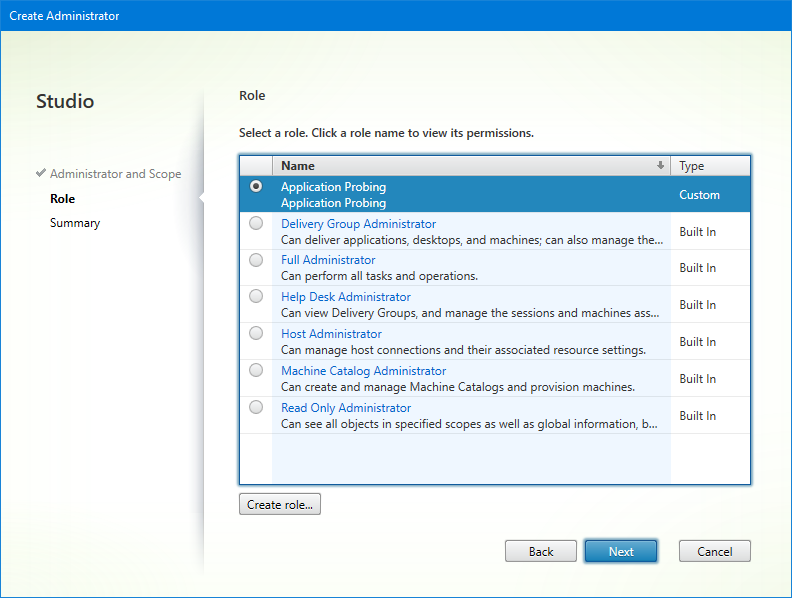792x598 pixels.
Task: Select the Application Probing radio button
Action: 257,186
